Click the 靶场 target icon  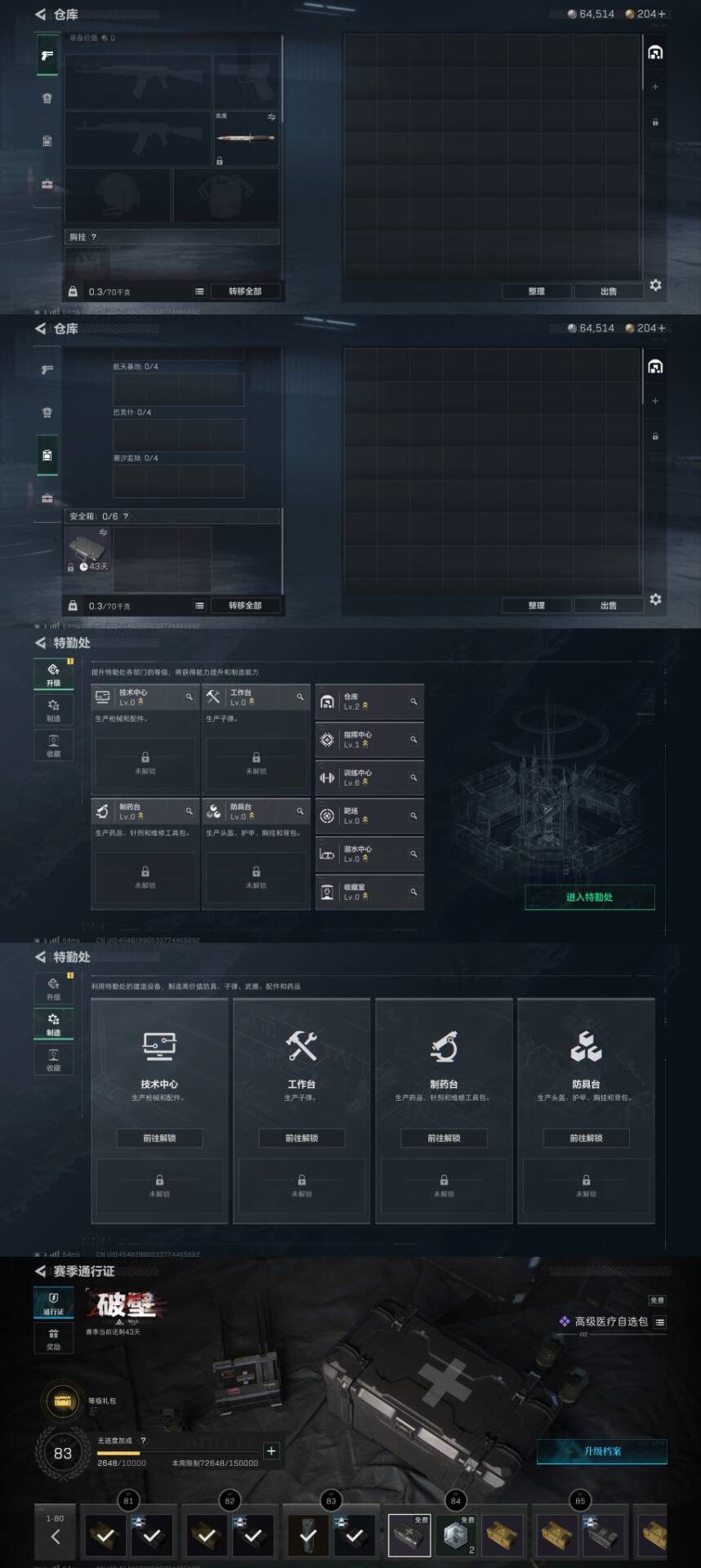[x=327, y=816]
